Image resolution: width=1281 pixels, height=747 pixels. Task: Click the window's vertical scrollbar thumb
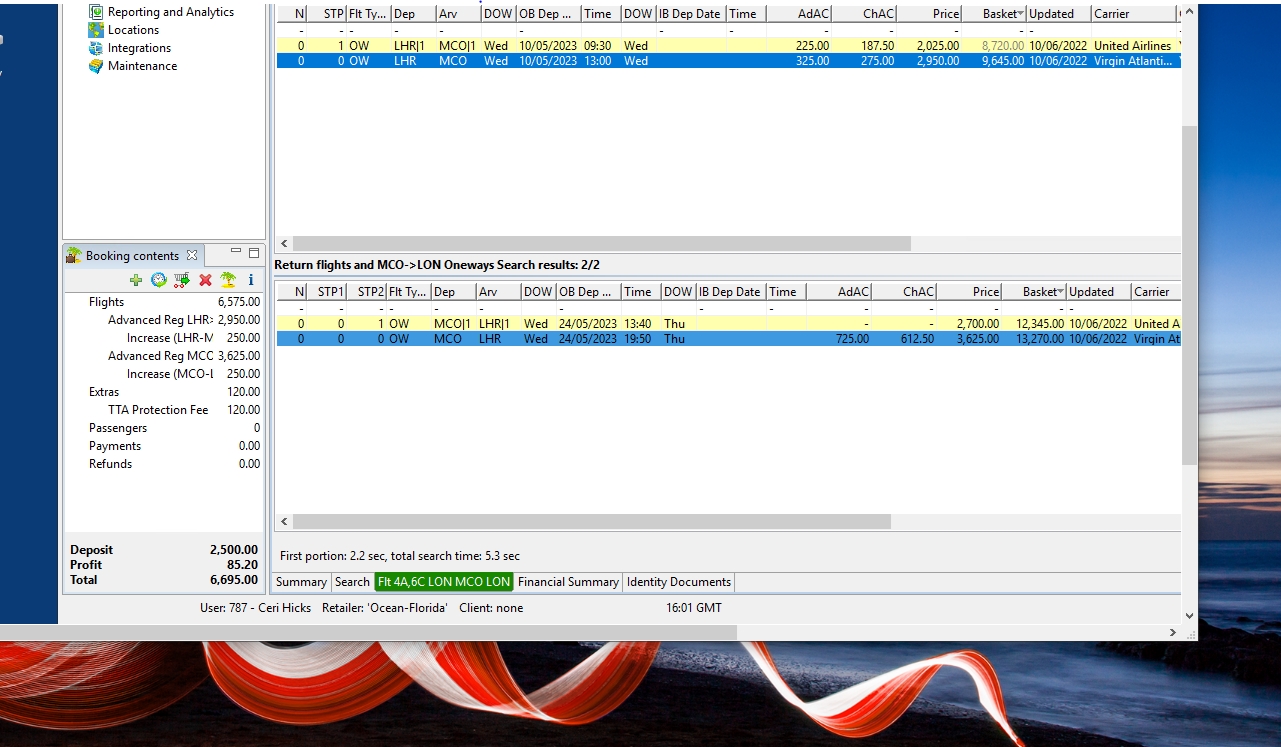[1189, 295]
